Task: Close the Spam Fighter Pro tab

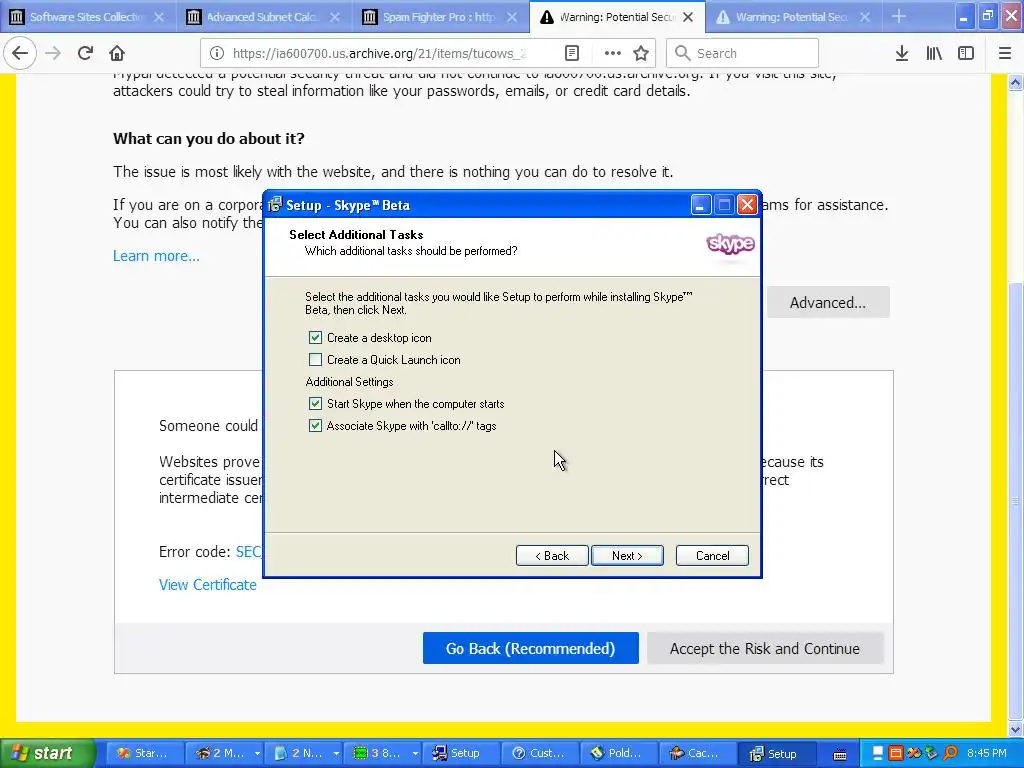Action: pos(512,17)
